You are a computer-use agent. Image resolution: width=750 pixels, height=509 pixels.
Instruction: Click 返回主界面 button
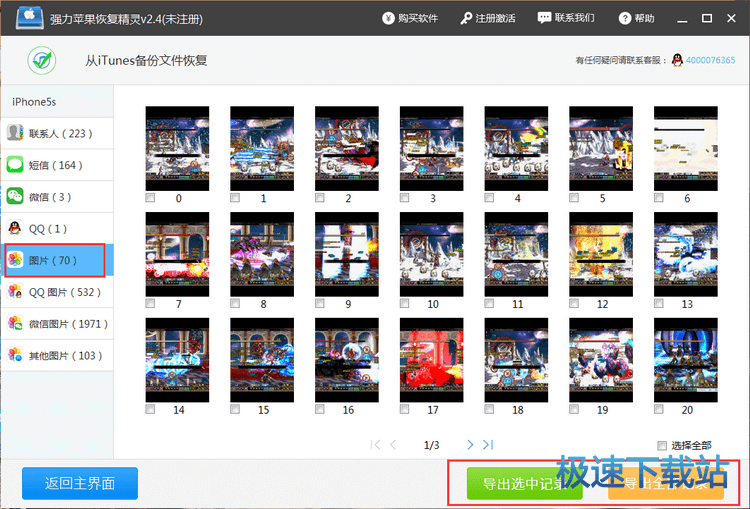pyautogui.click(x=80, y=483)
